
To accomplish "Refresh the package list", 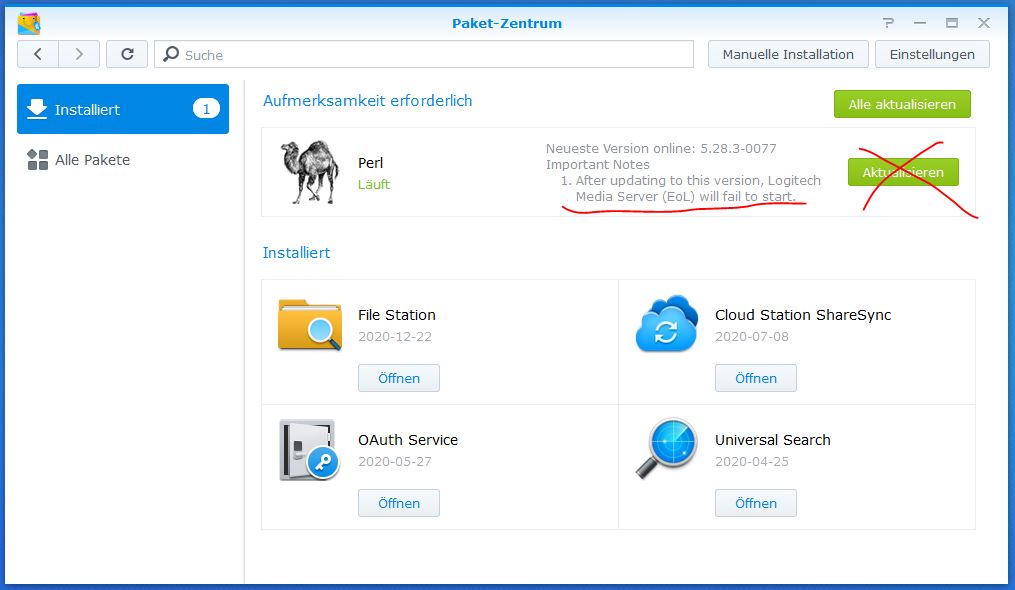I will pyautogui.click(x=127, y=54).
